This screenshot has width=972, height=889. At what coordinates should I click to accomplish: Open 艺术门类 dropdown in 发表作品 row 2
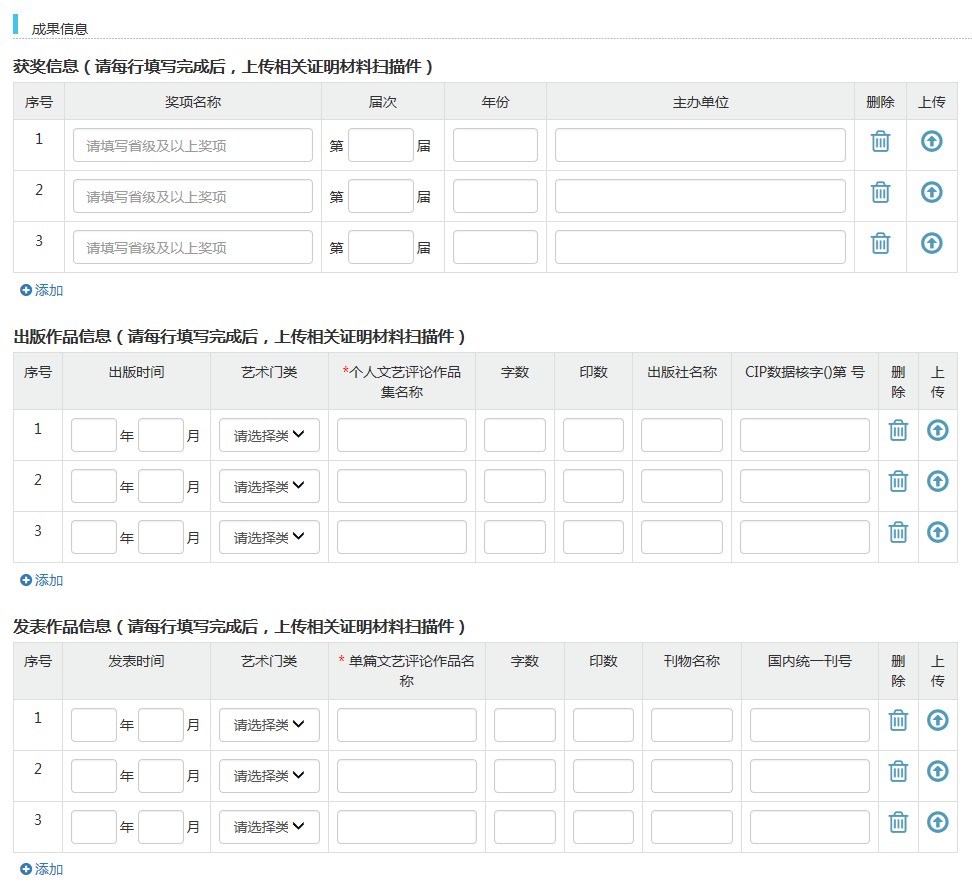tap(269, 776)
